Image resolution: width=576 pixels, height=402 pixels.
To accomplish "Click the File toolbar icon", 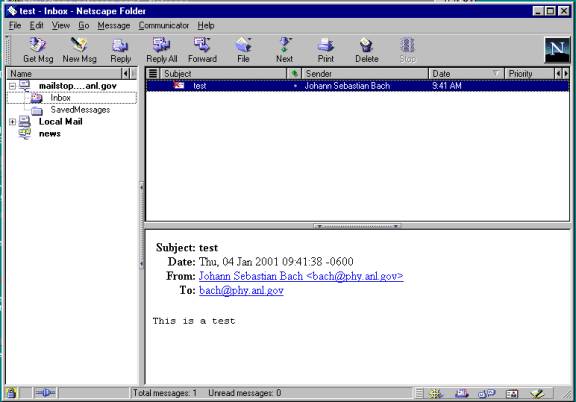I will [243, 45].
